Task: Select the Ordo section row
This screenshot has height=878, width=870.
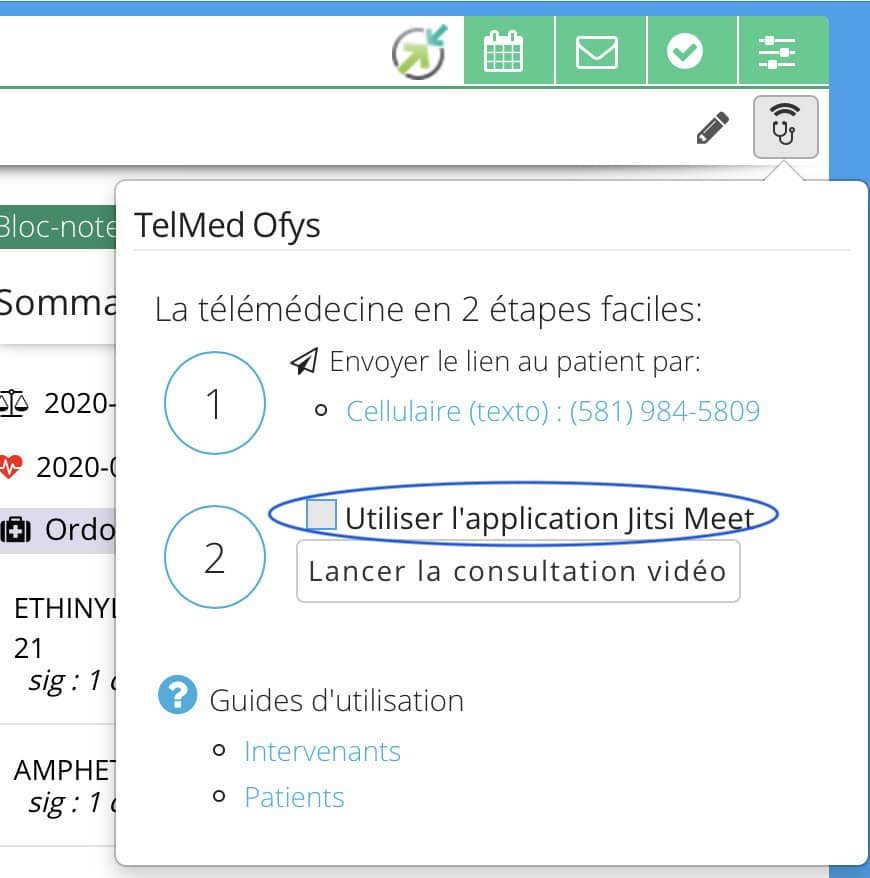Action: coord(58,530)
